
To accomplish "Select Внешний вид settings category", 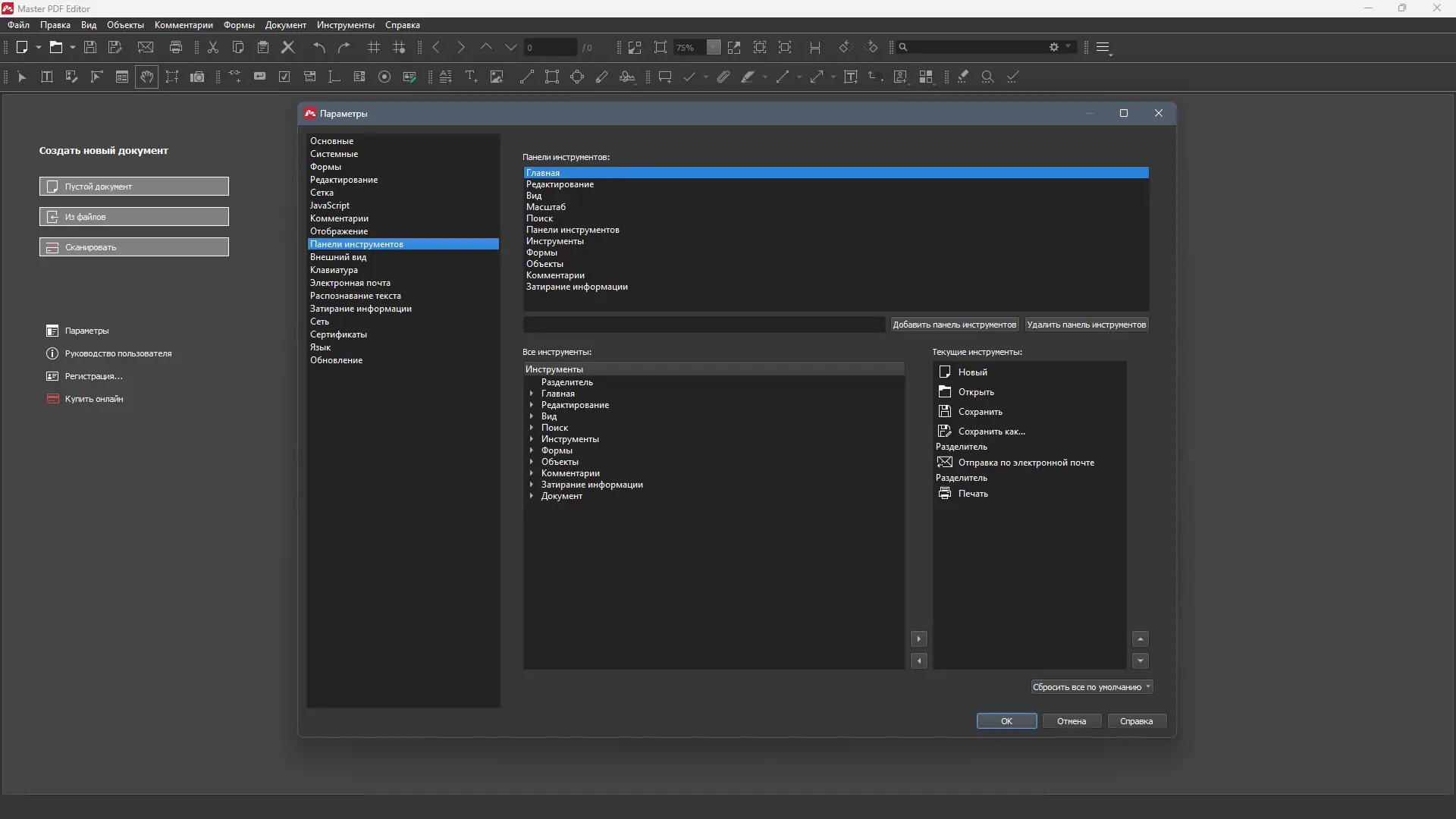I will 338,257.
